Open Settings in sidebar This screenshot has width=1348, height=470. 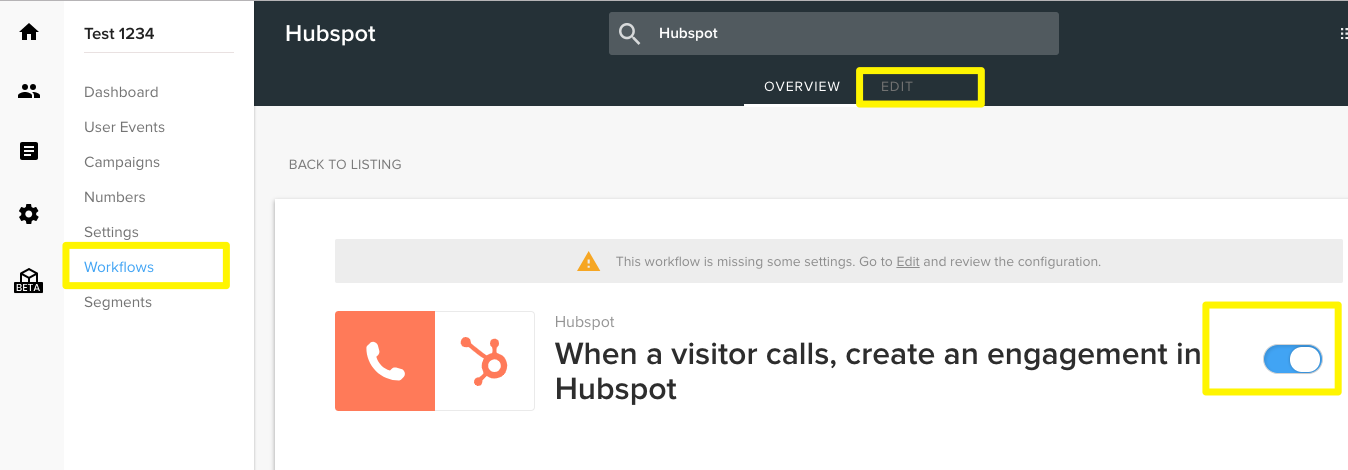click(x=111, y=232)
